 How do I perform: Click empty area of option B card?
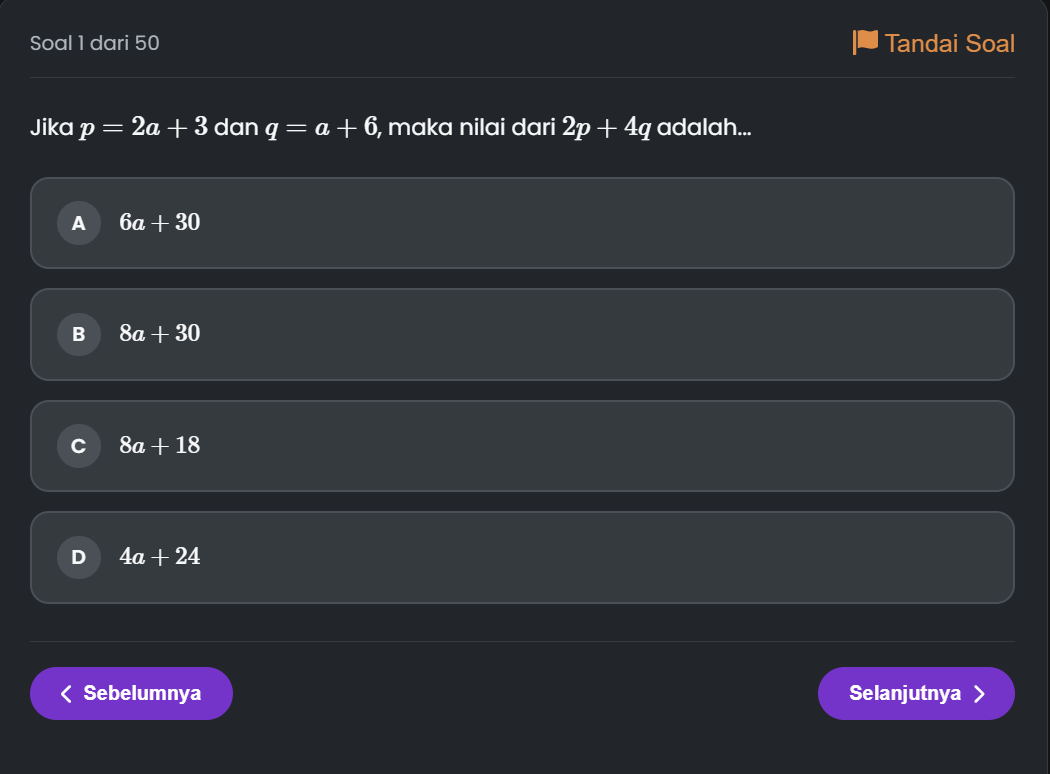[603, 334]
